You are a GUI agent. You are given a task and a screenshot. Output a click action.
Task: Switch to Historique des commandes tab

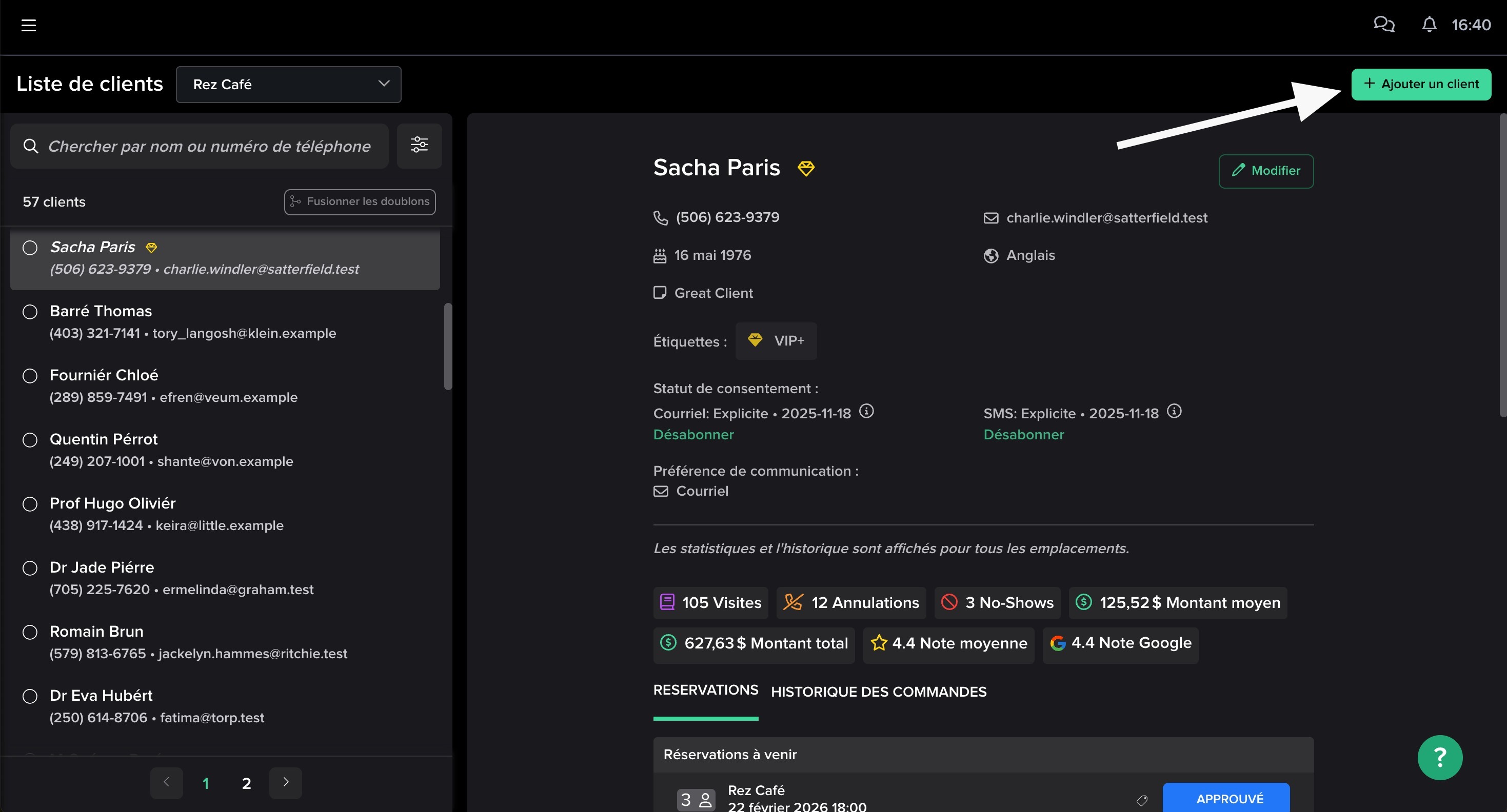click(878, 692)
